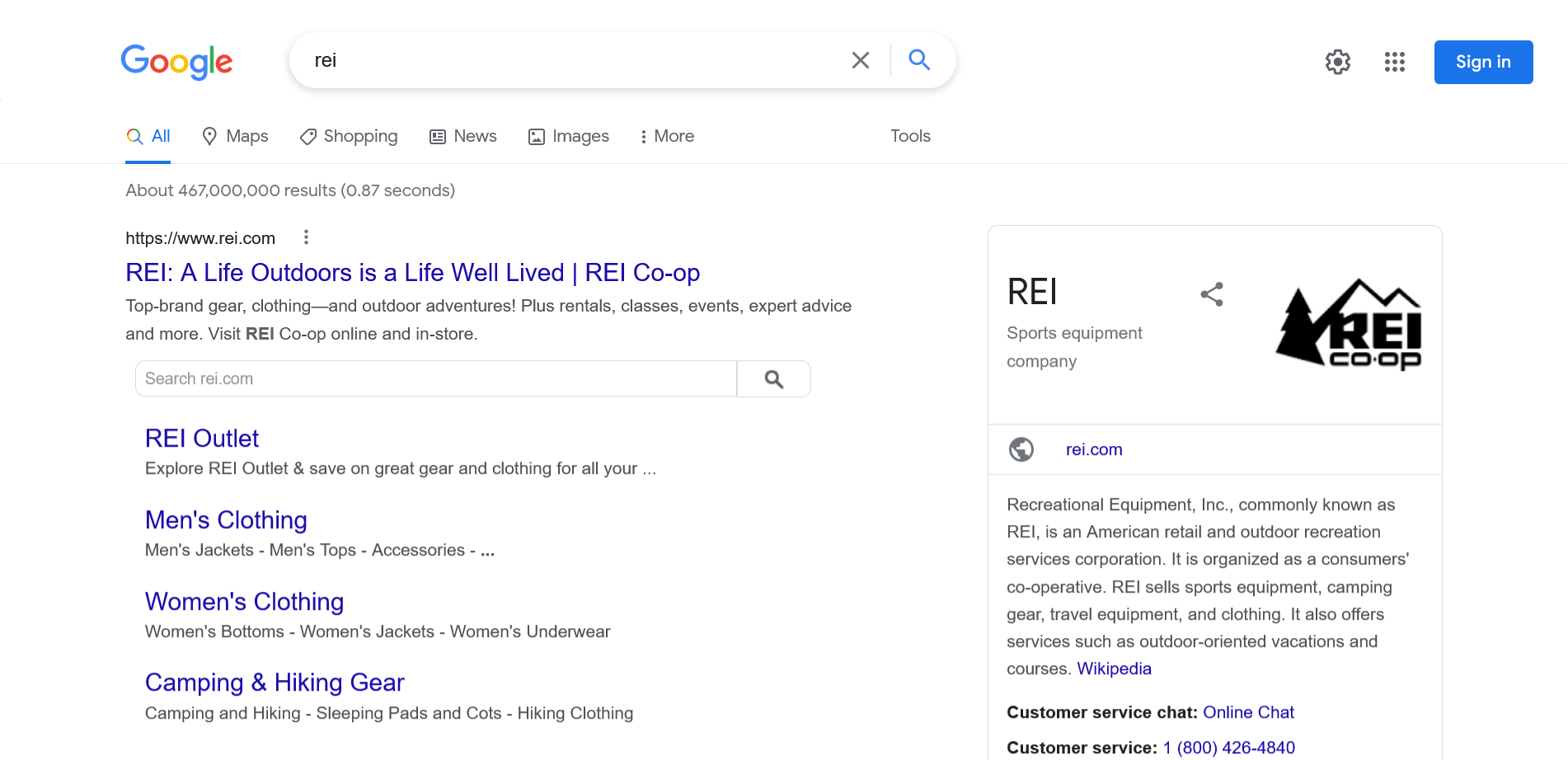Open the Tools options
The image size is (1568, 760).
pos(910,136)
